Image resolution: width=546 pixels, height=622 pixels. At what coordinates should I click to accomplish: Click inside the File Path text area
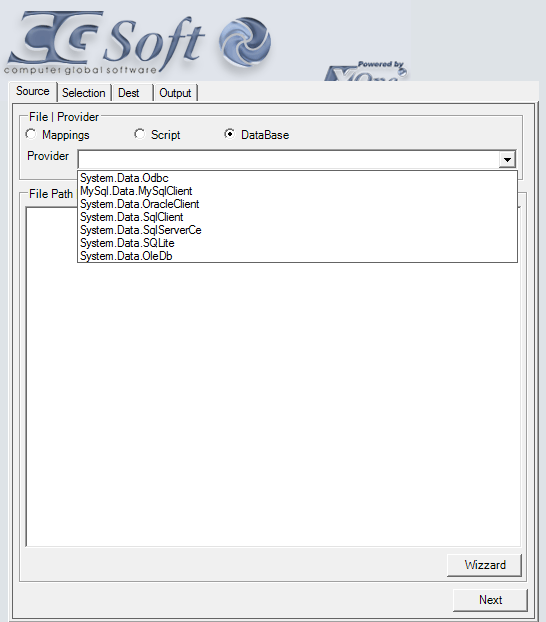pos(273,405)
